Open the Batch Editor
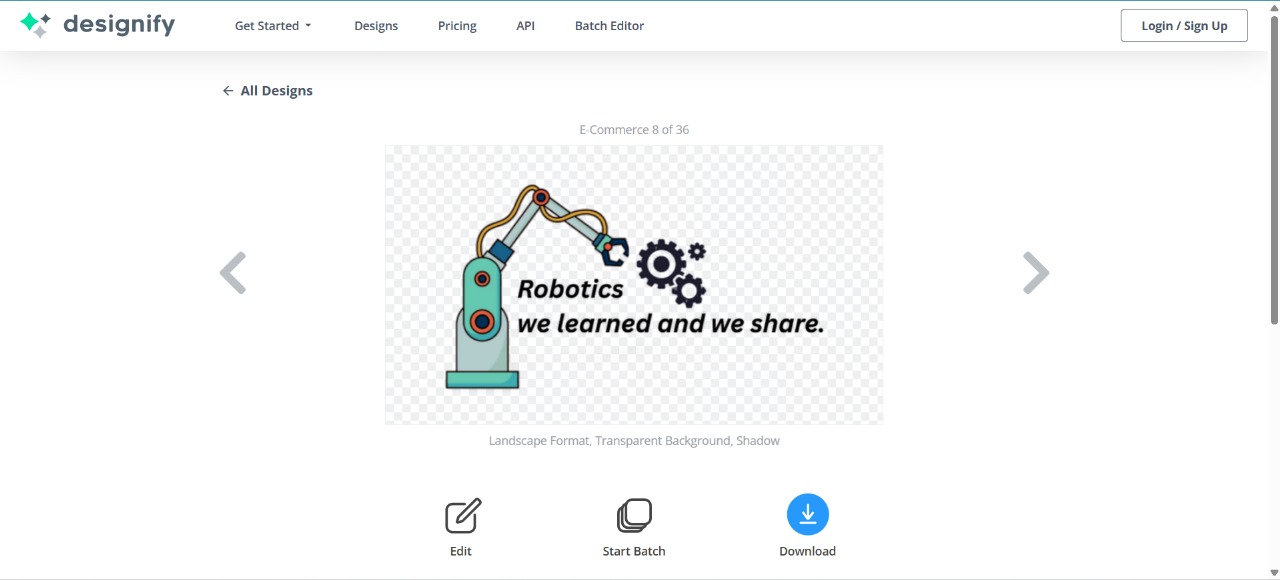The height and width of the screenshot is (580, 1280). (x=609, y=26)
